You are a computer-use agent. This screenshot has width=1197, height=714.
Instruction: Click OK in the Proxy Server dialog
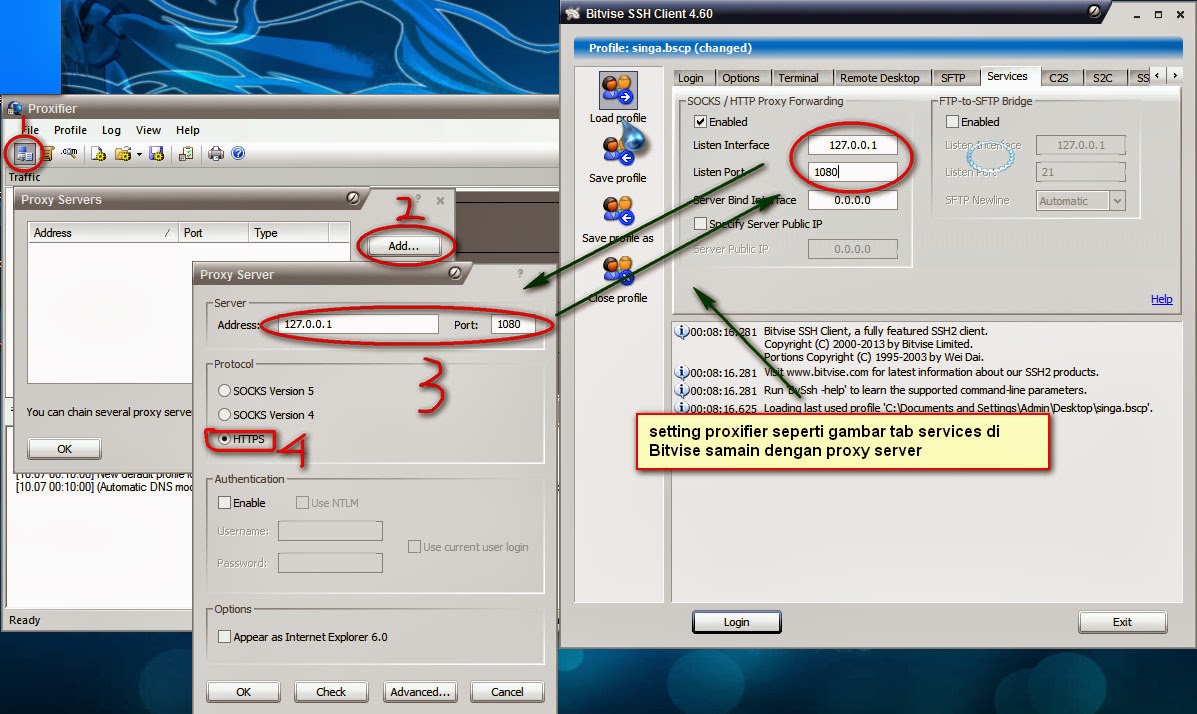pos(243,692)
